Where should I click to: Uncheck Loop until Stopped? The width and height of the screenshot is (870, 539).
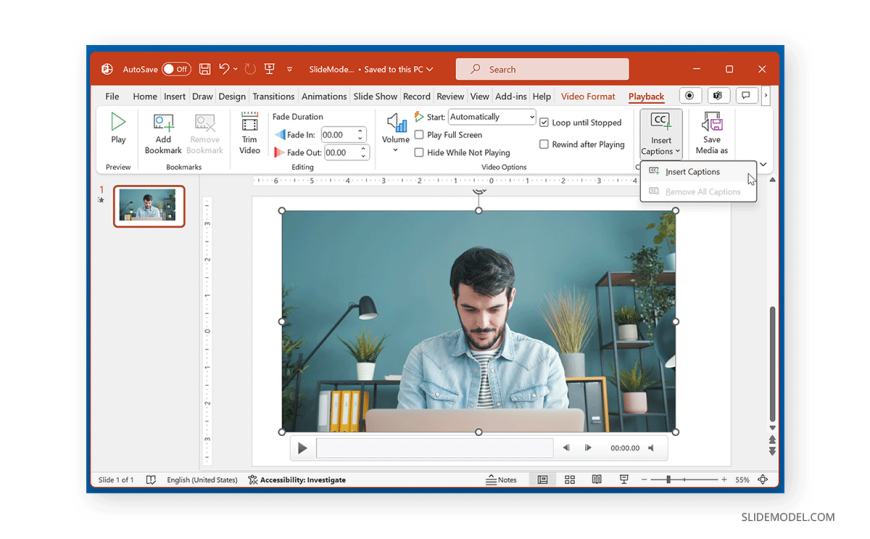click(544, 123)
